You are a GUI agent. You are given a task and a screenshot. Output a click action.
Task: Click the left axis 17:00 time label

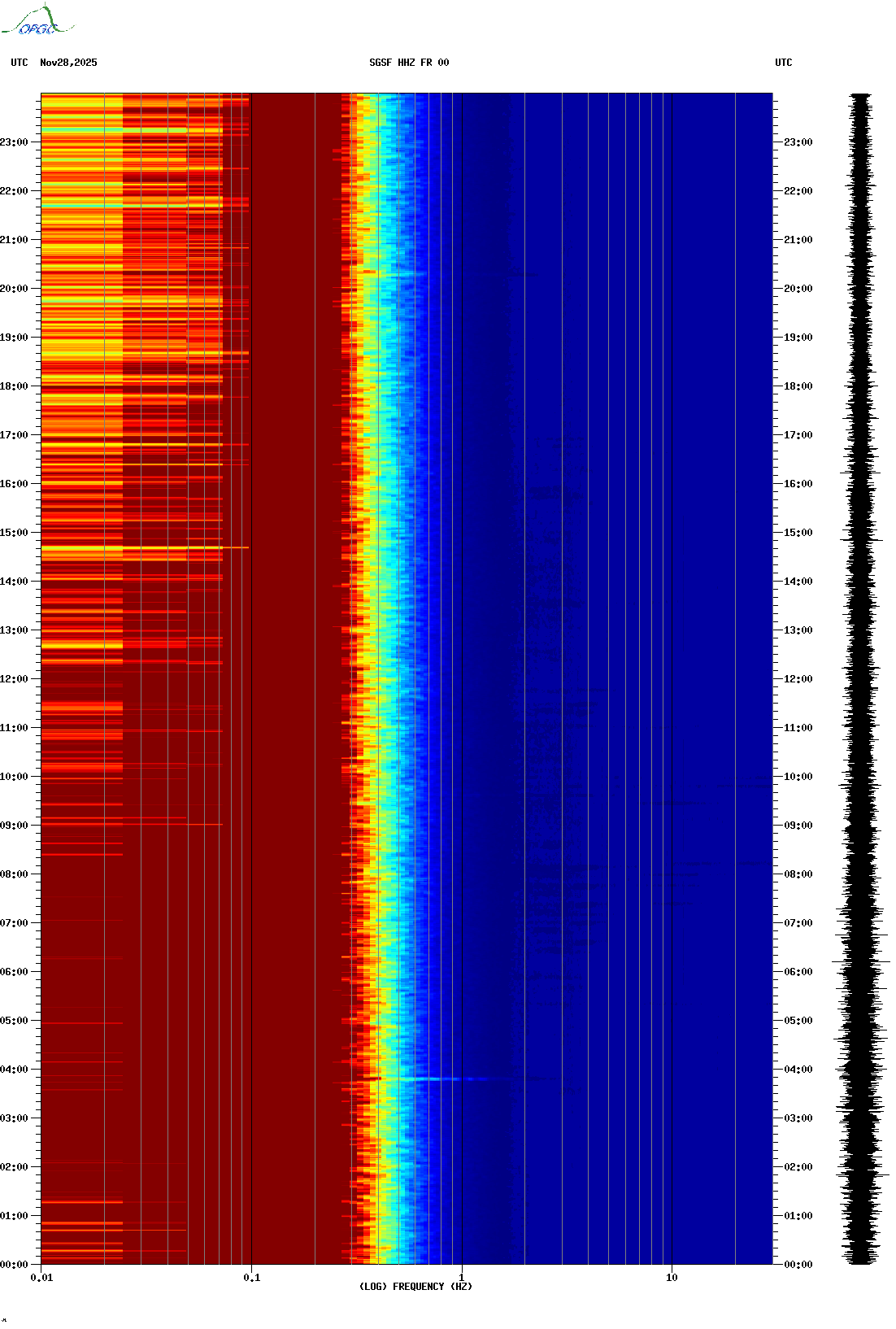[x=14, y=435]
